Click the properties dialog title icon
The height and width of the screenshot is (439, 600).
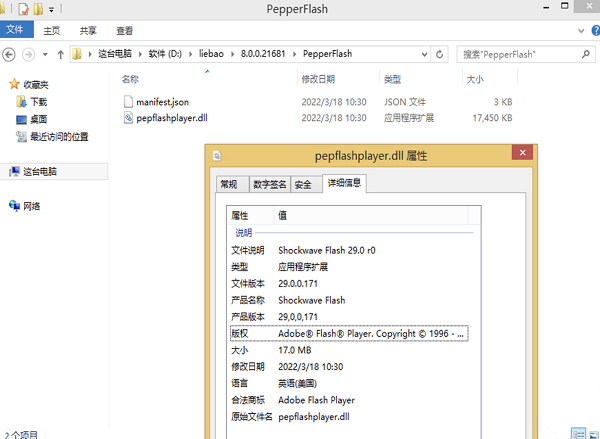pyautogui.click(x=217, y=156)
